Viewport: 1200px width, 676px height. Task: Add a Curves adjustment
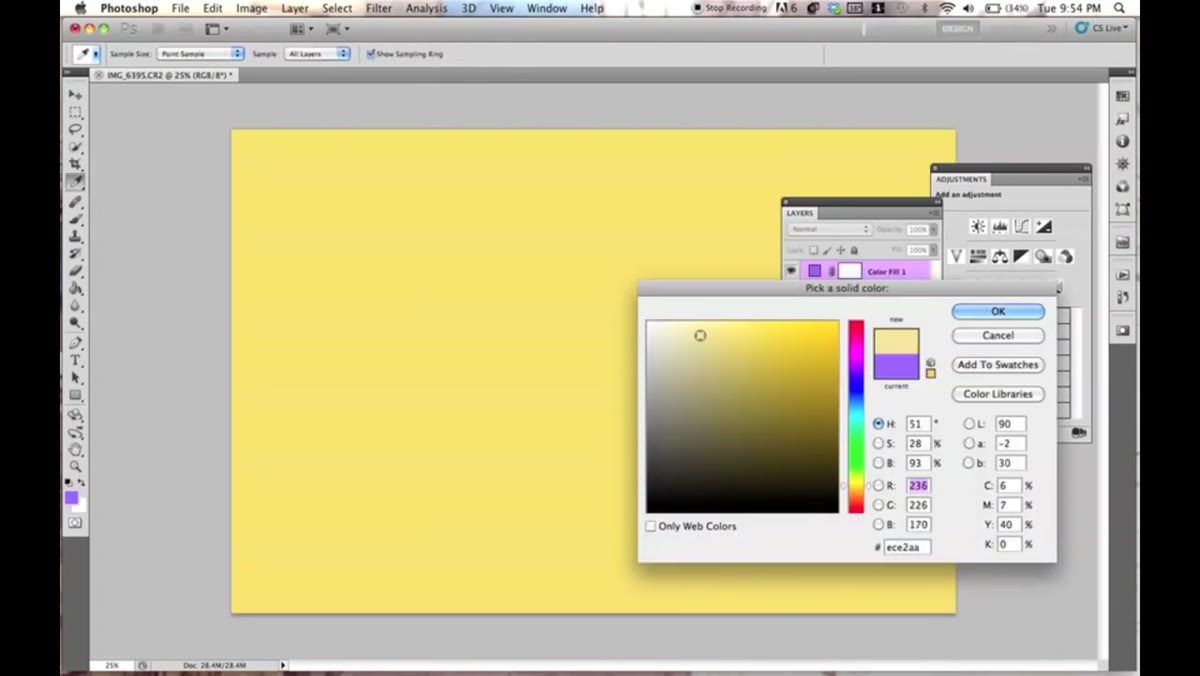(1022, 227)
